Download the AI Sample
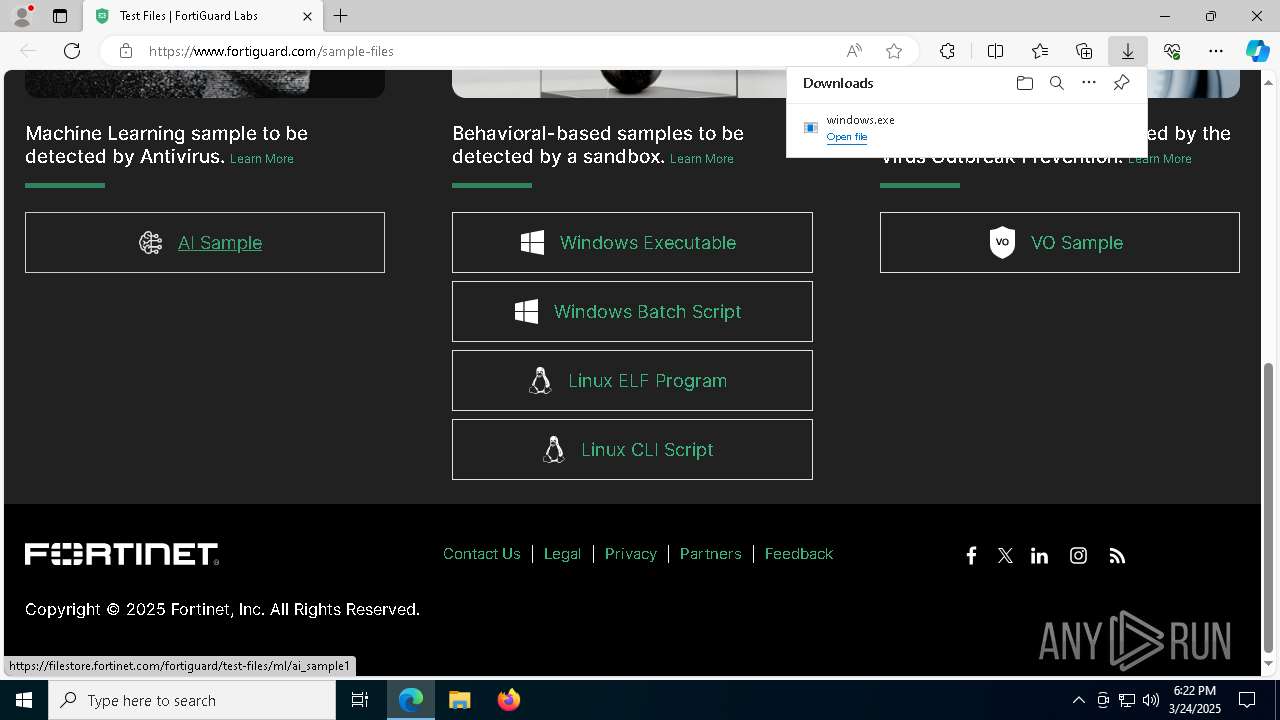This screenshot has width=1280, height=720. (x=205, y=242)
